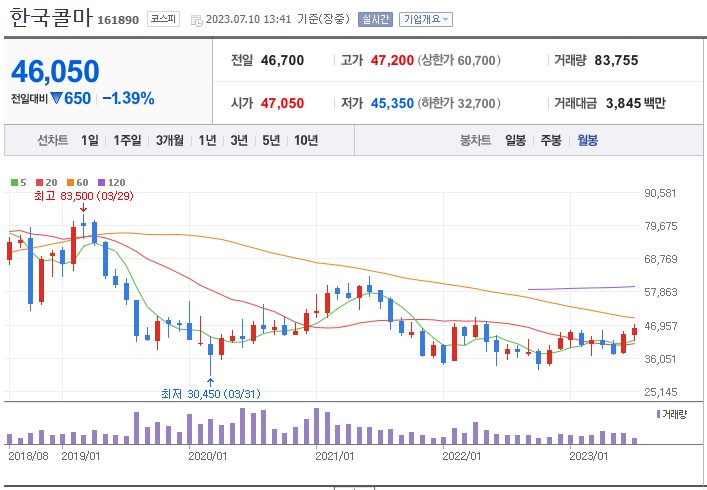
Task: Click the 거래량 value 83,755
Action: [616, 60]
